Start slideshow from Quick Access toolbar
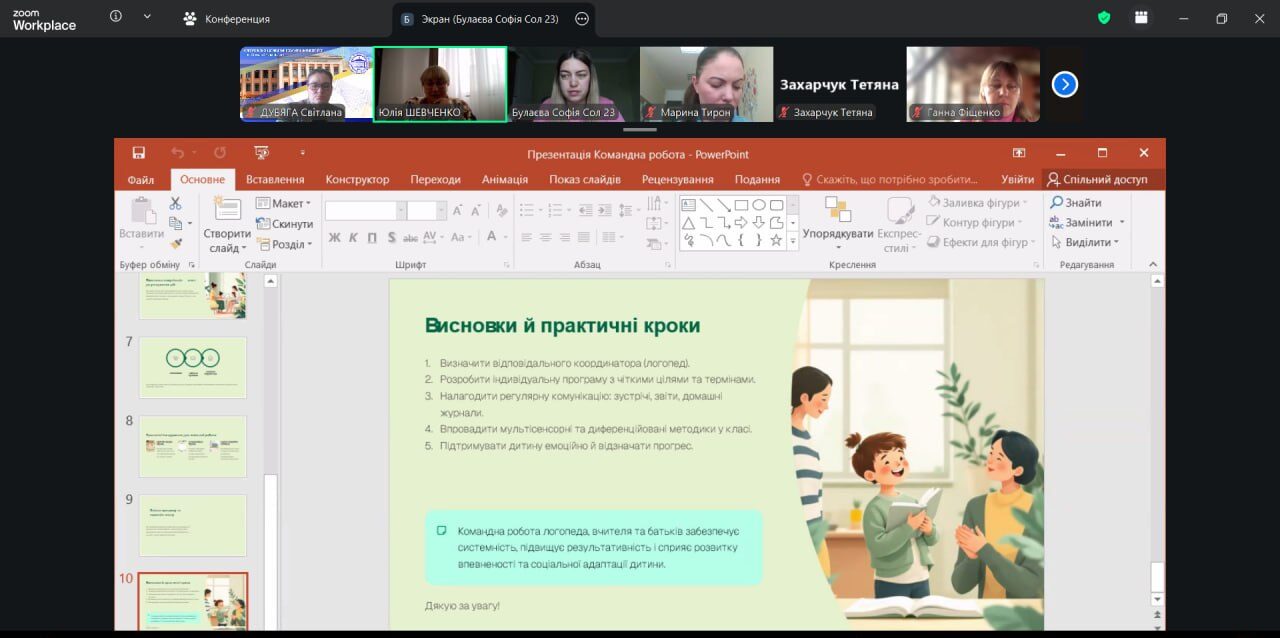1280x638 pixels. (x=261, y=153)
